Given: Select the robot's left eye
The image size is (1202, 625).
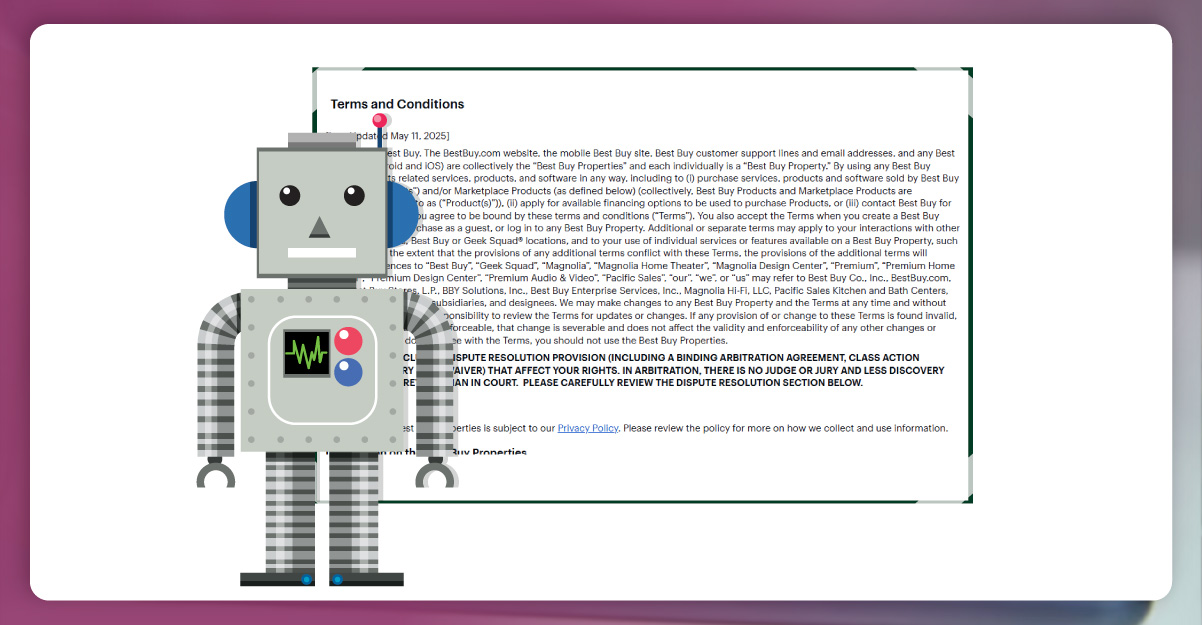Looking at the screenshot, I should [x=290, y=195].
